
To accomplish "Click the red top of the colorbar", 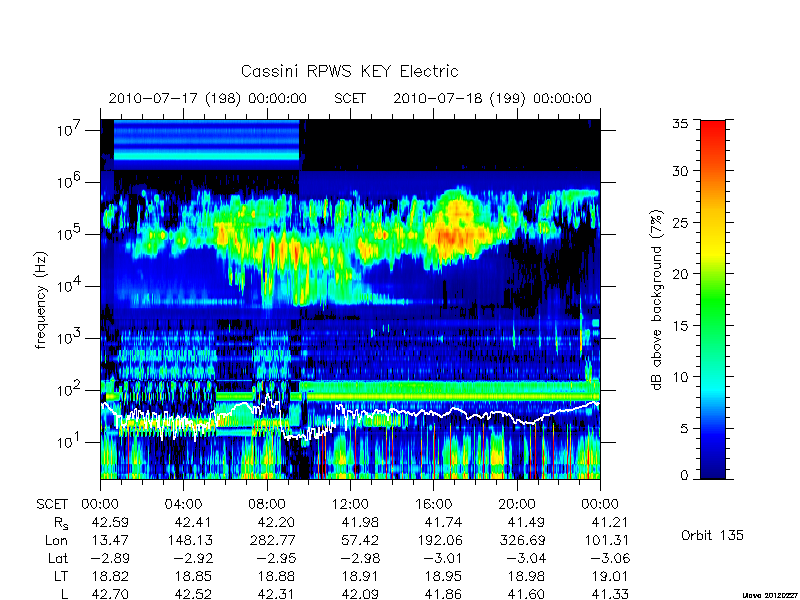I will [x=713, y=130].
